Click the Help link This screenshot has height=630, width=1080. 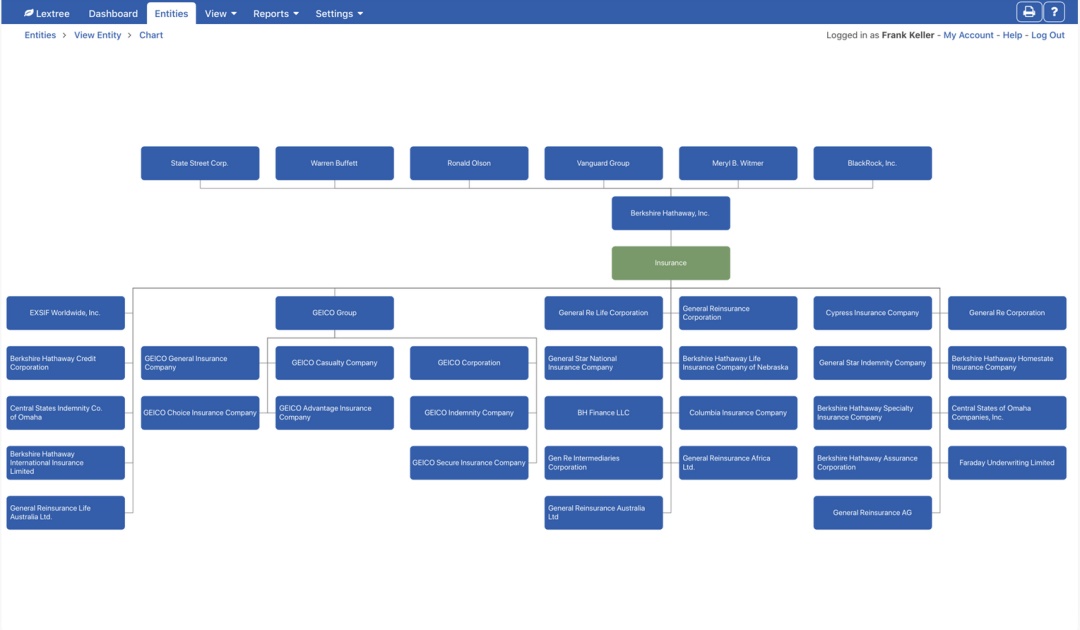[1012, 35]
